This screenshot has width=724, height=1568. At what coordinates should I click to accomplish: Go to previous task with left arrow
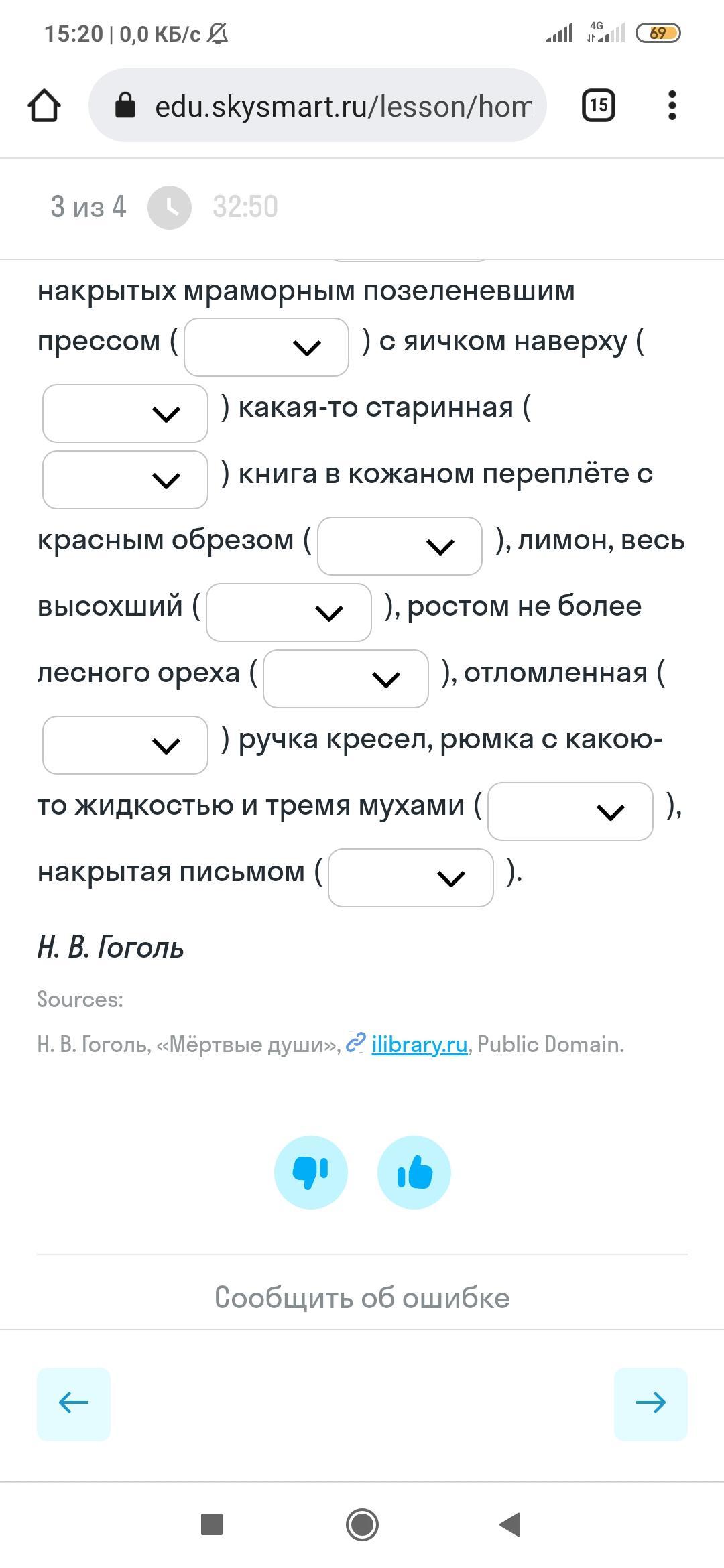[x=74, y=1404]
